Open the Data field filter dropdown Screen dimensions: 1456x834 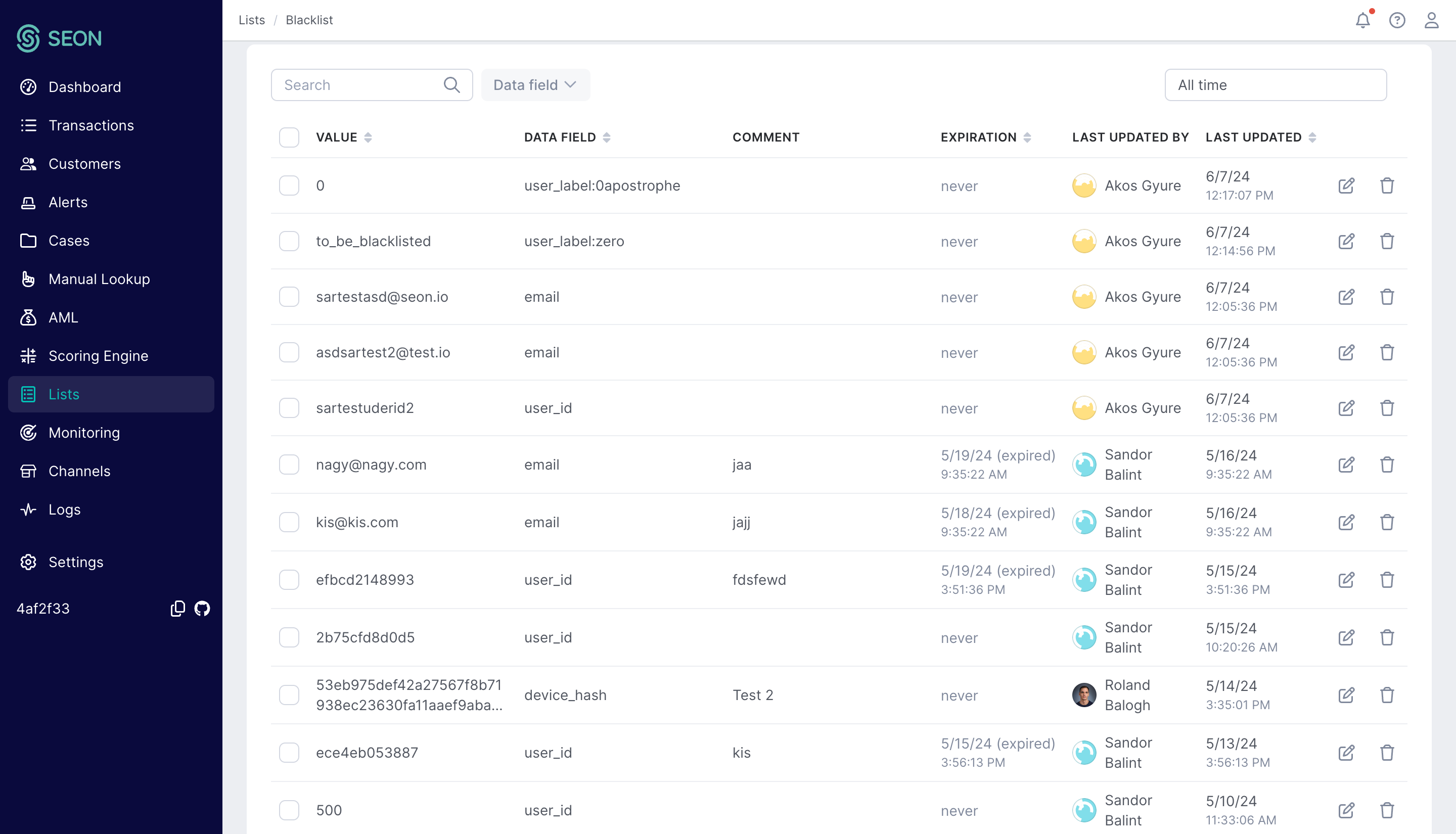pos(535,85)
